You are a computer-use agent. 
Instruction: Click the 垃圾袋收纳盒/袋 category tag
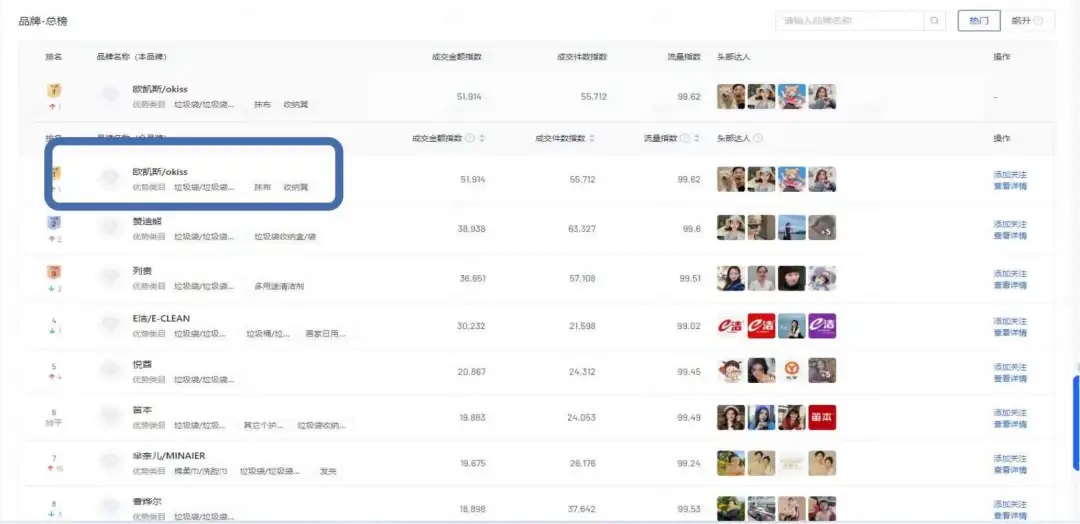[x=285, y=237]
